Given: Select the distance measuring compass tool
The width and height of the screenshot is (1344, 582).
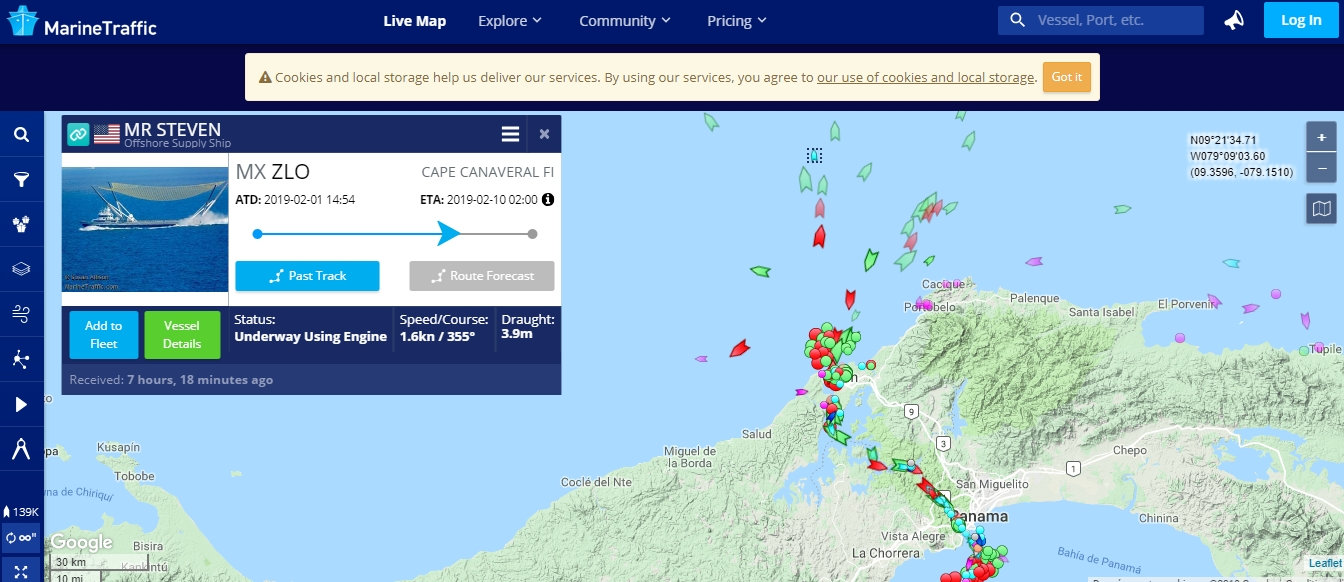Looking at the screenshot, I should 21,449.
